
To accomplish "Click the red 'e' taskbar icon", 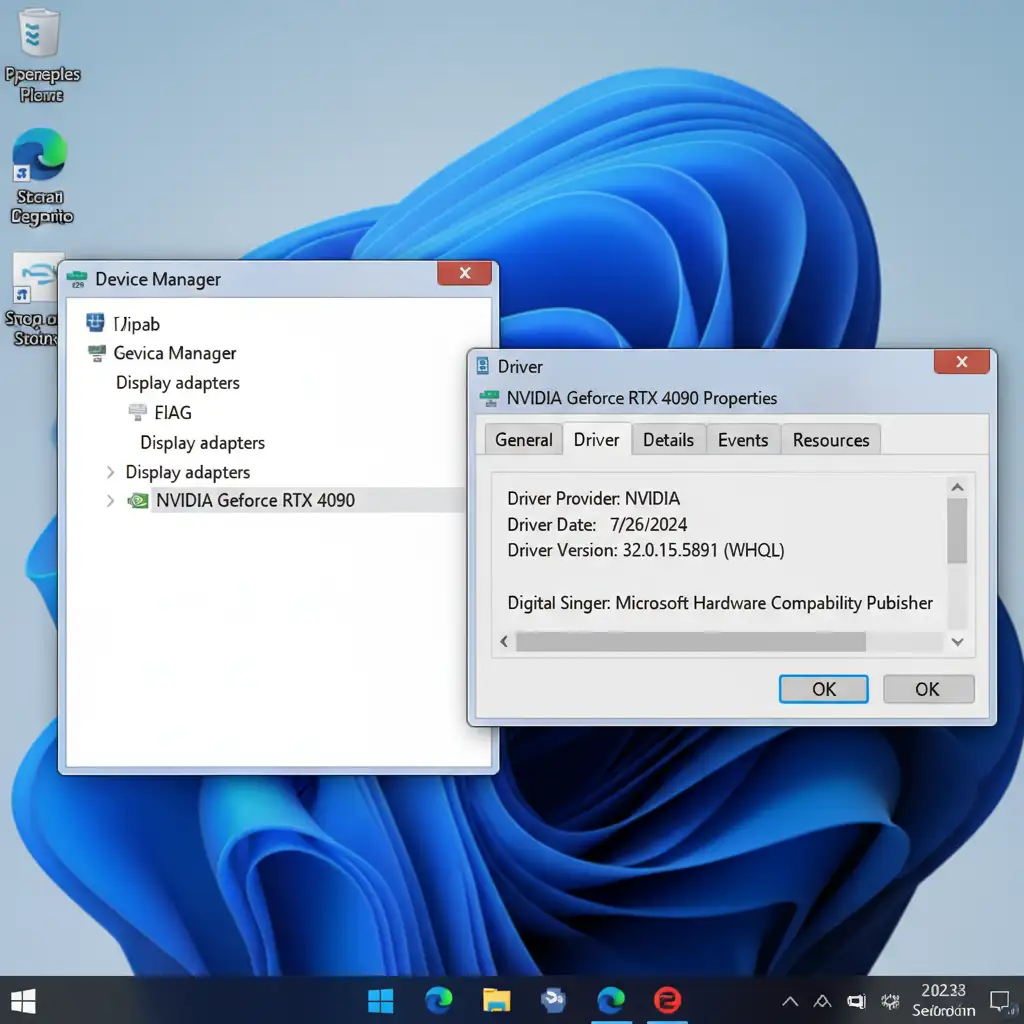I will pos(667,999).
